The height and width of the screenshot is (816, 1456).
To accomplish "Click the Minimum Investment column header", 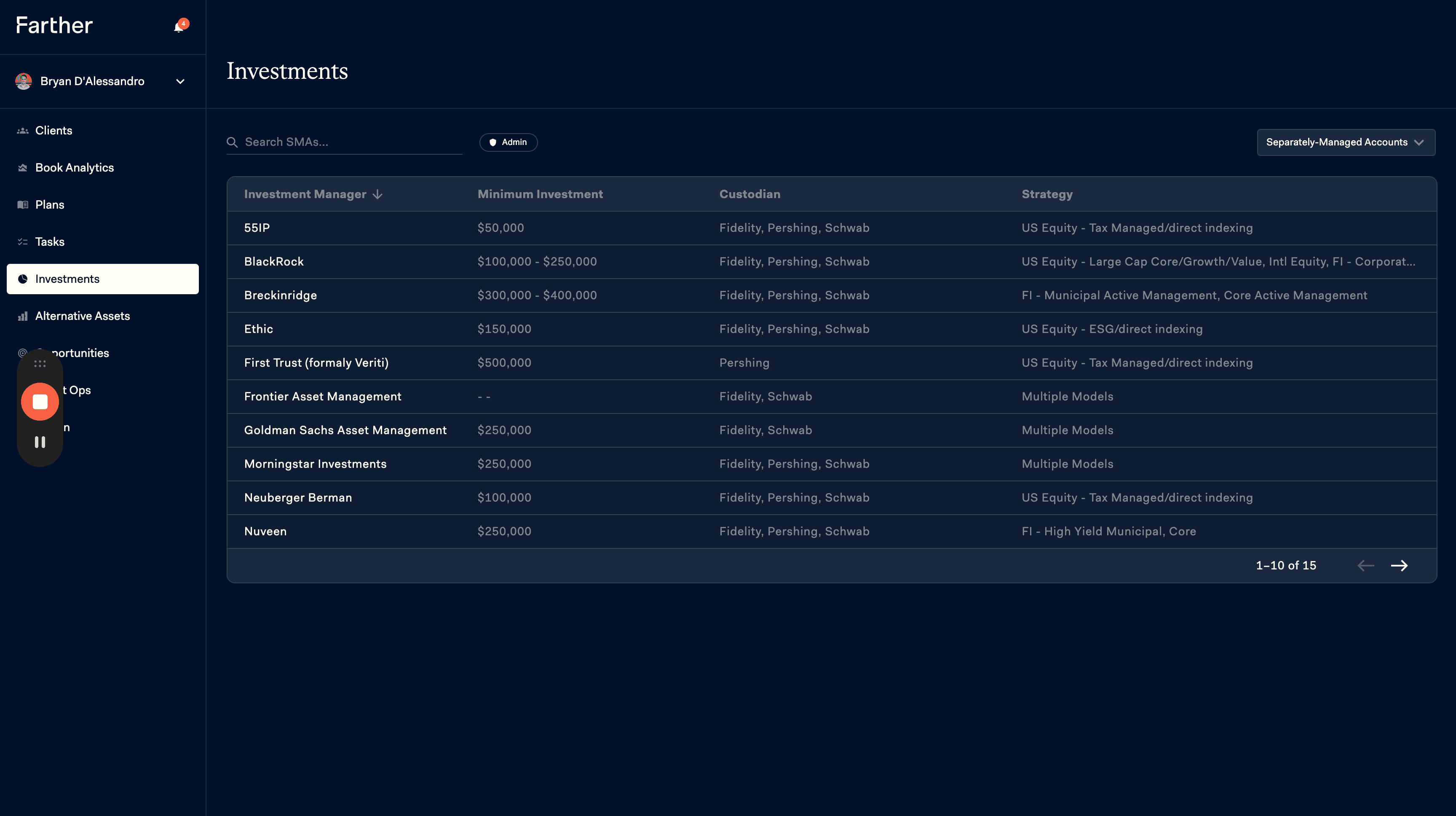I will (540, 194).
